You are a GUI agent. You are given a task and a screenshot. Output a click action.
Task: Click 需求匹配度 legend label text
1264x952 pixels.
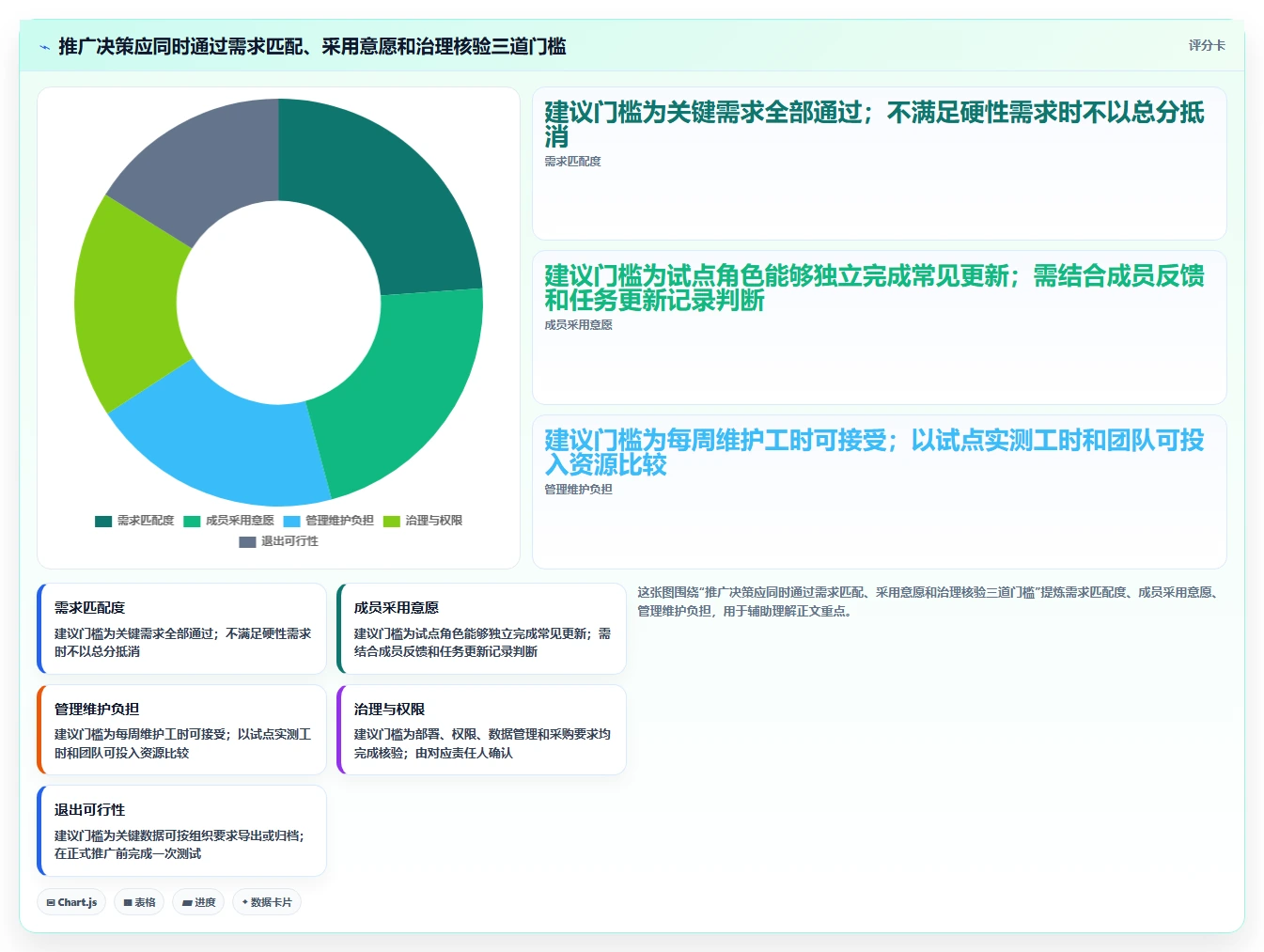146,521
